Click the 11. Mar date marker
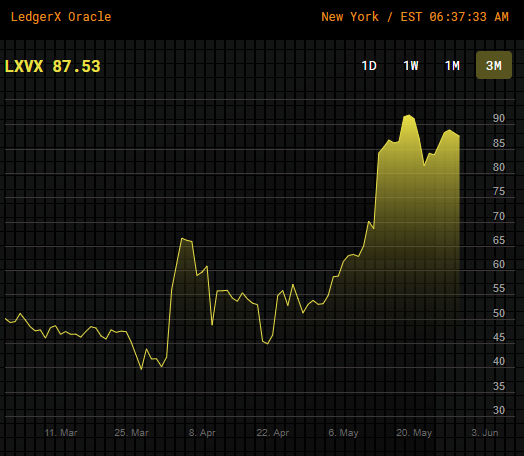The image size is (524, 456). pos(61,433)
